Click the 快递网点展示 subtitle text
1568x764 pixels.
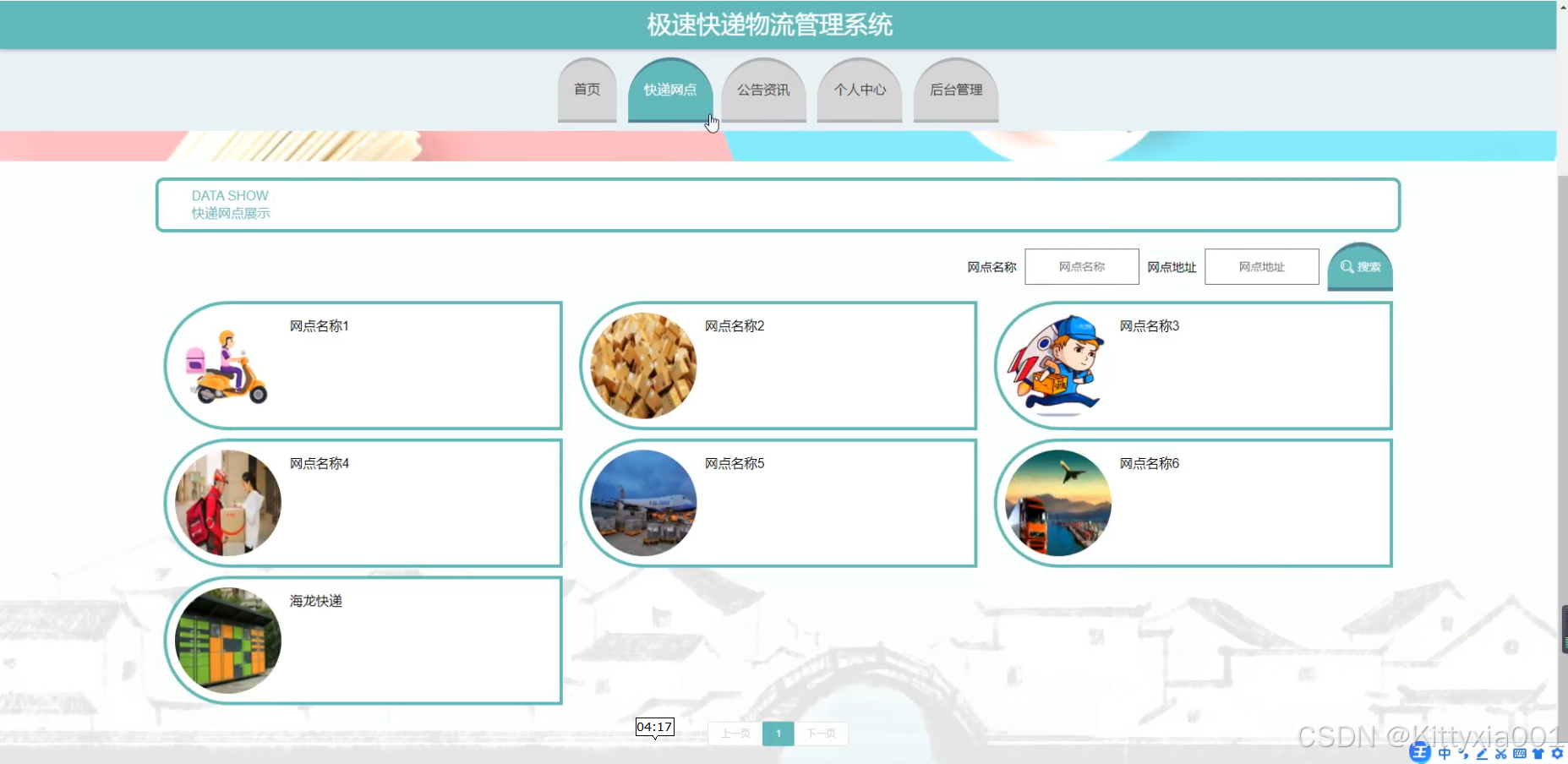(x=231, y=213)
